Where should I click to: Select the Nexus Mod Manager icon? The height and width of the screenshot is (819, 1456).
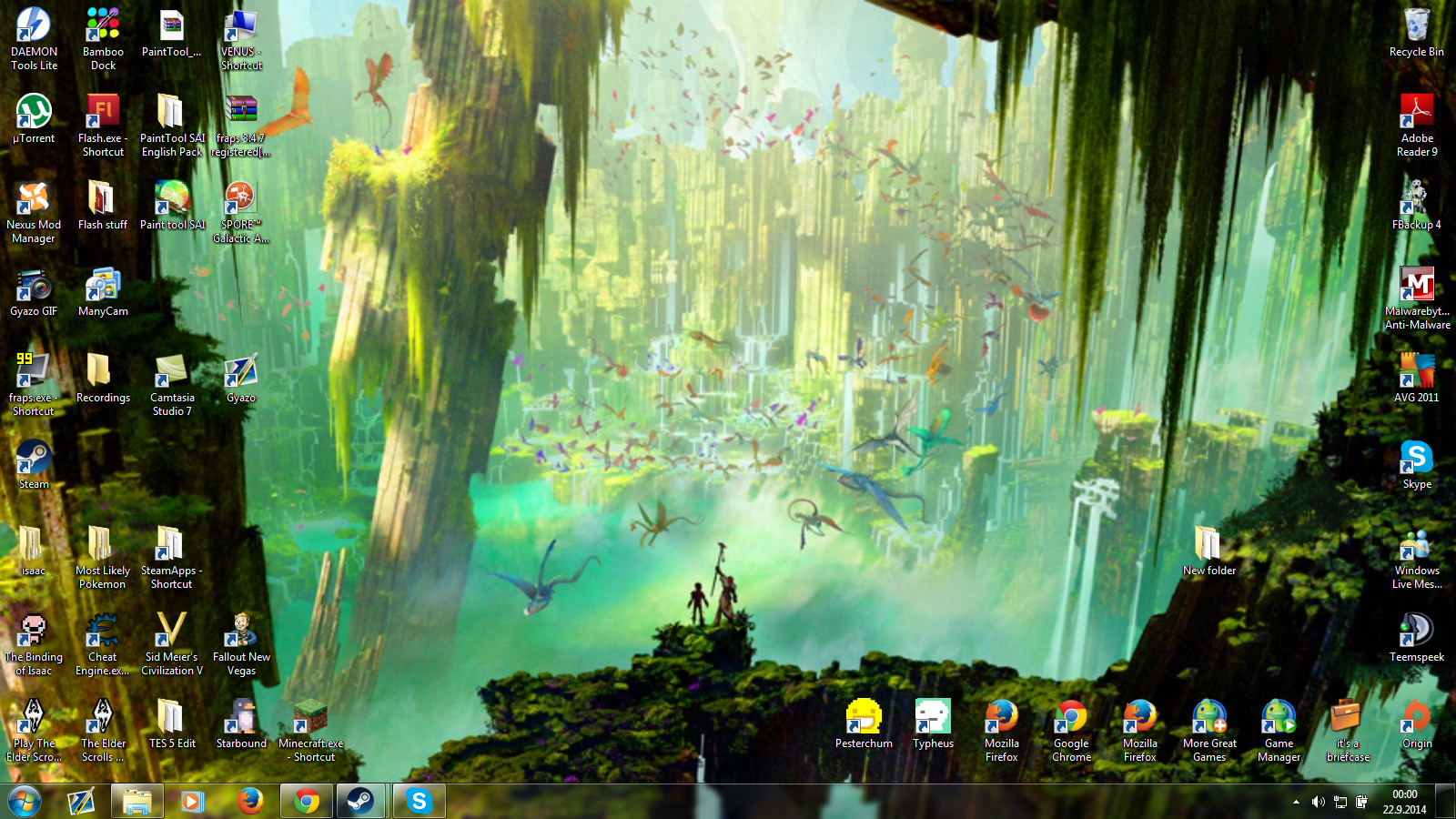point(34,213)
